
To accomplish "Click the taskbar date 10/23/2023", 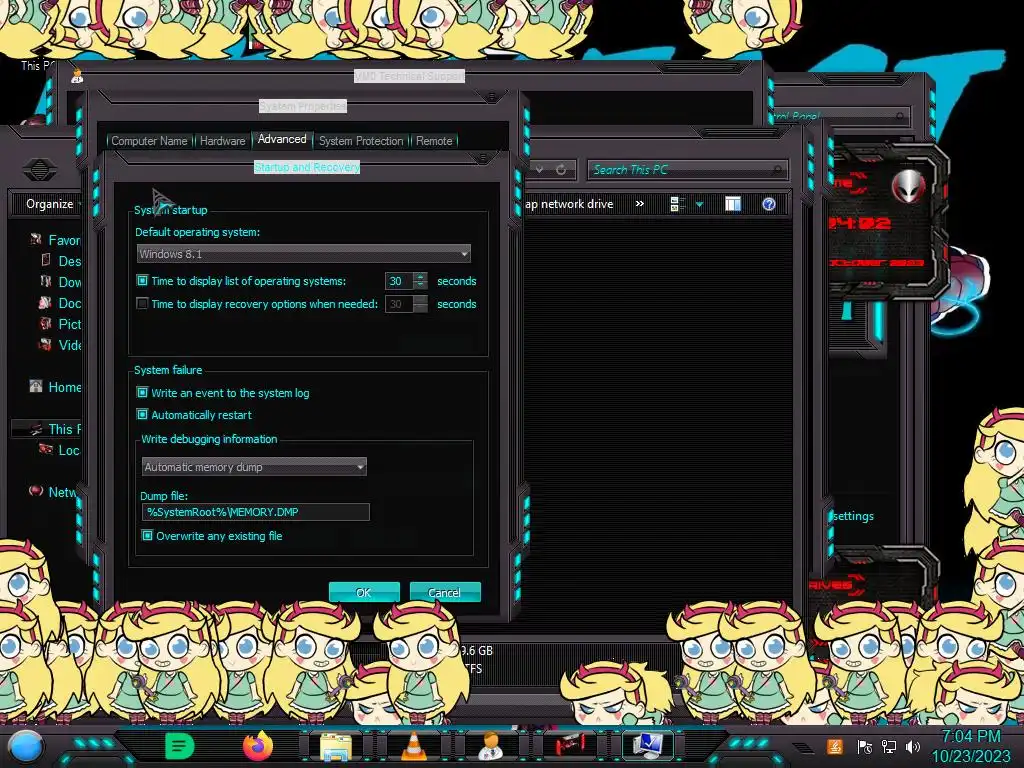I will 970,756.
